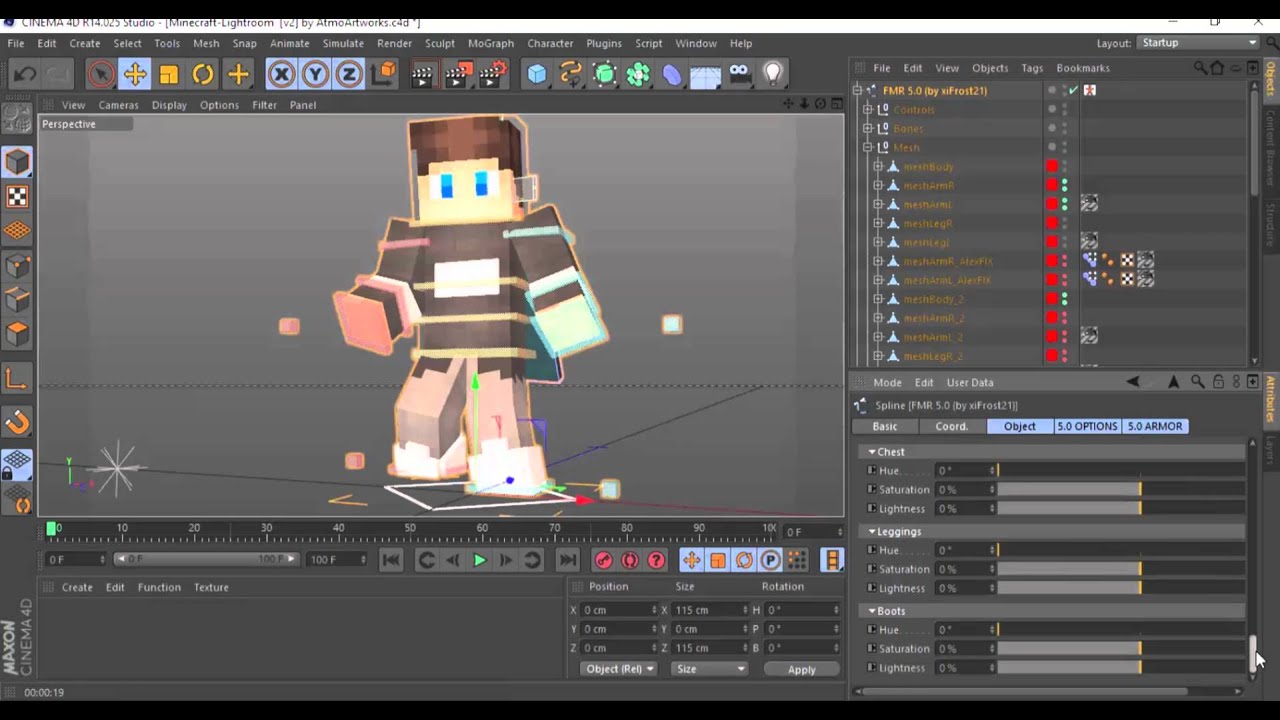Go to start of timeline
Viewport: 1280px width, 720px height.
point(391,560)
